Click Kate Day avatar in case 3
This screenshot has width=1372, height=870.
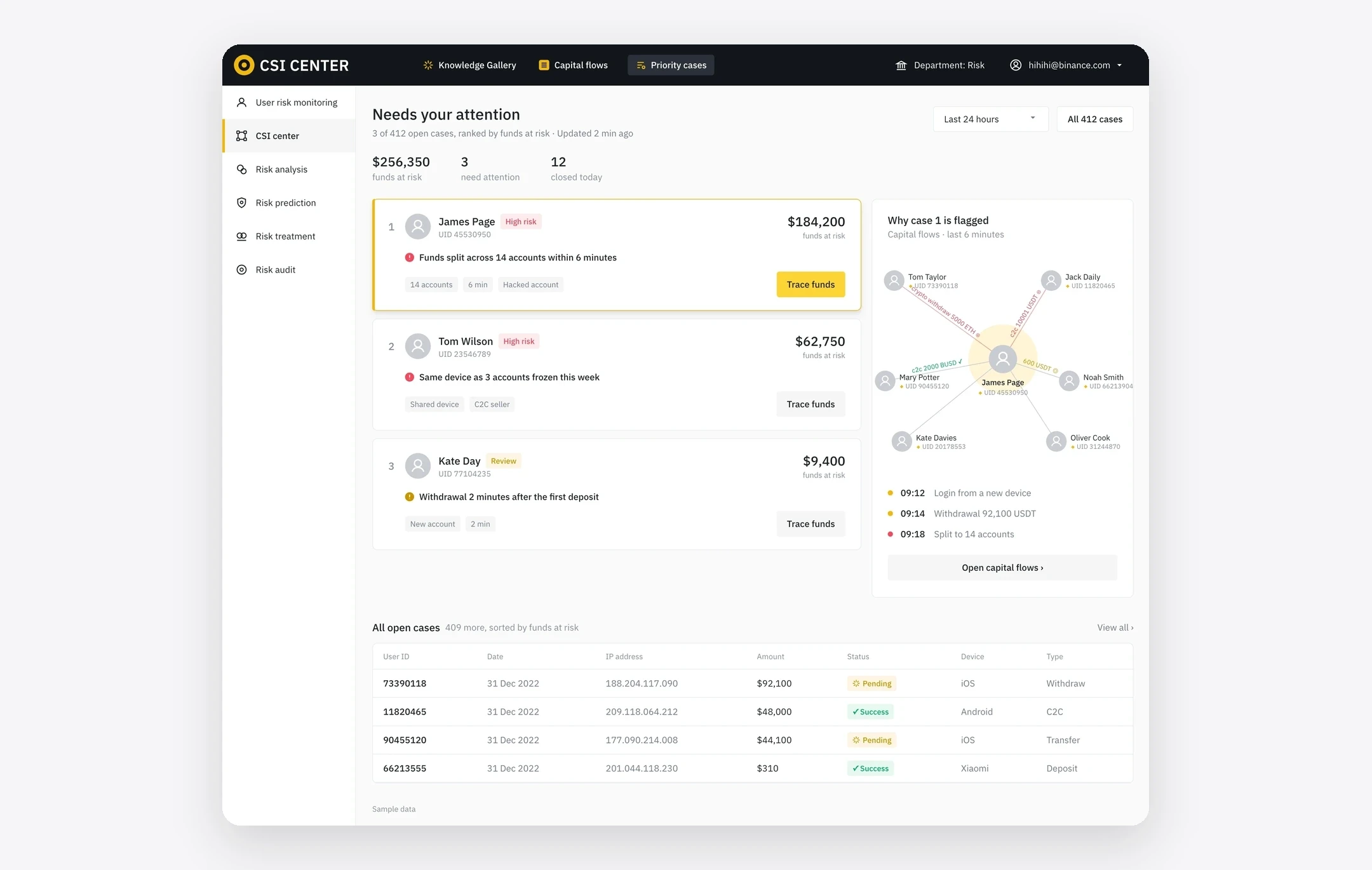coord(418,465)
